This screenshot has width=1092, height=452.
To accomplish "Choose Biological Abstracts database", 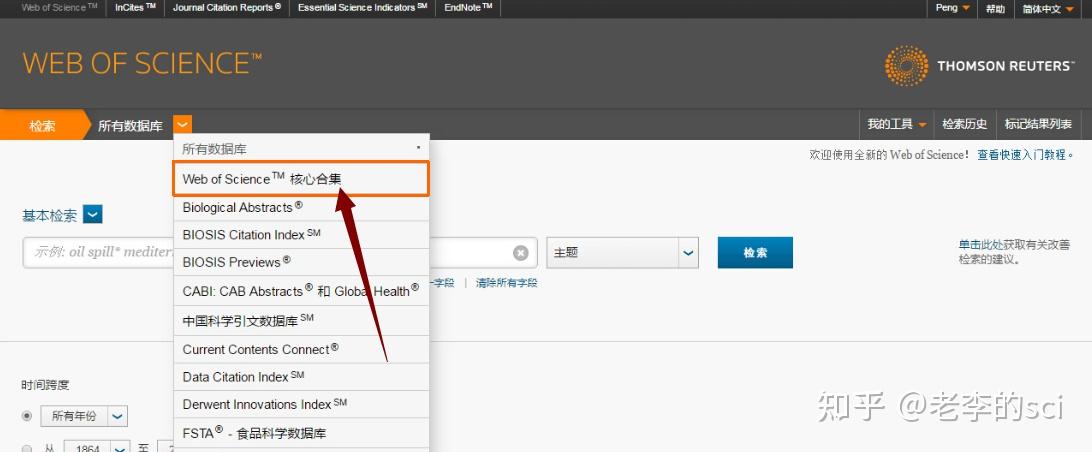I will [x=301, y=208].
